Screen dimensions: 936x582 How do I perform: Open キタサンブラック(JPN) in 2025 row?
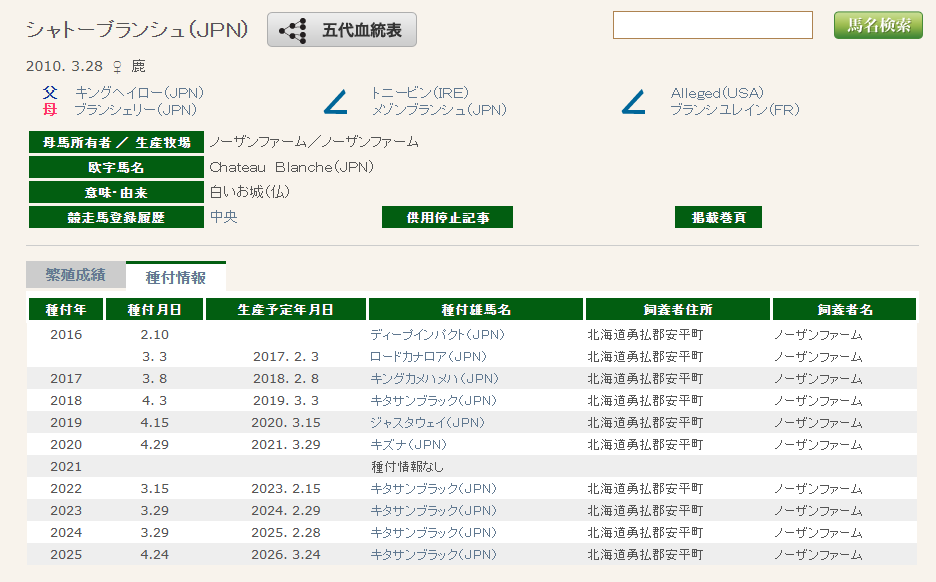tap(433, 555)
